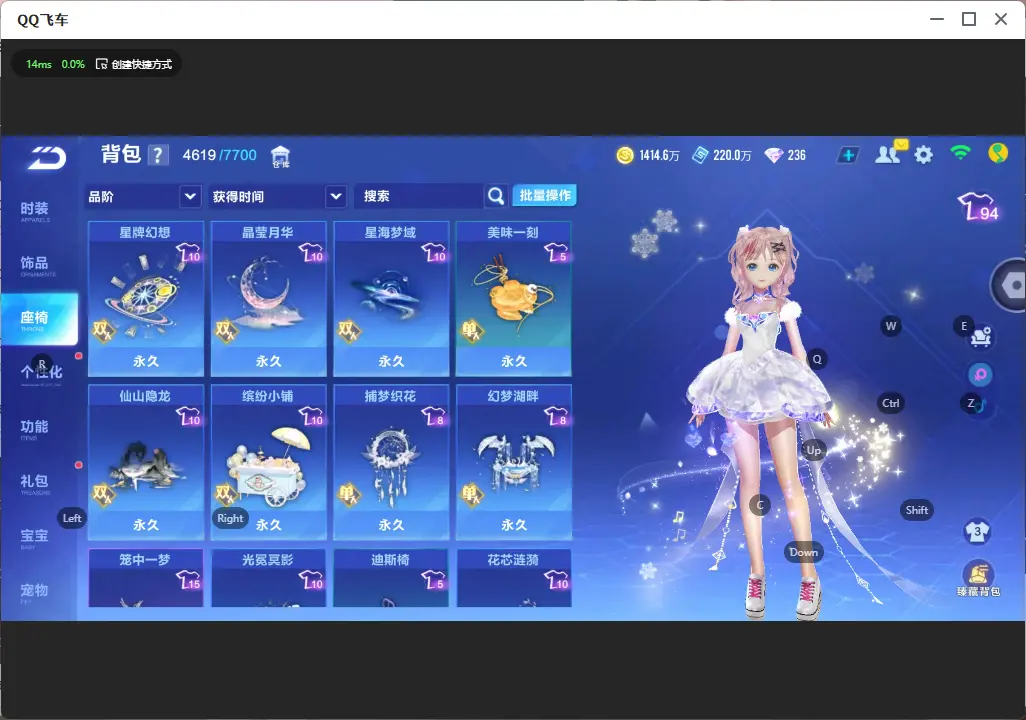Viewport: 1026px width, 720px height.
Task: Open the 品阶 filter dropdown
Action: [143, 196]
